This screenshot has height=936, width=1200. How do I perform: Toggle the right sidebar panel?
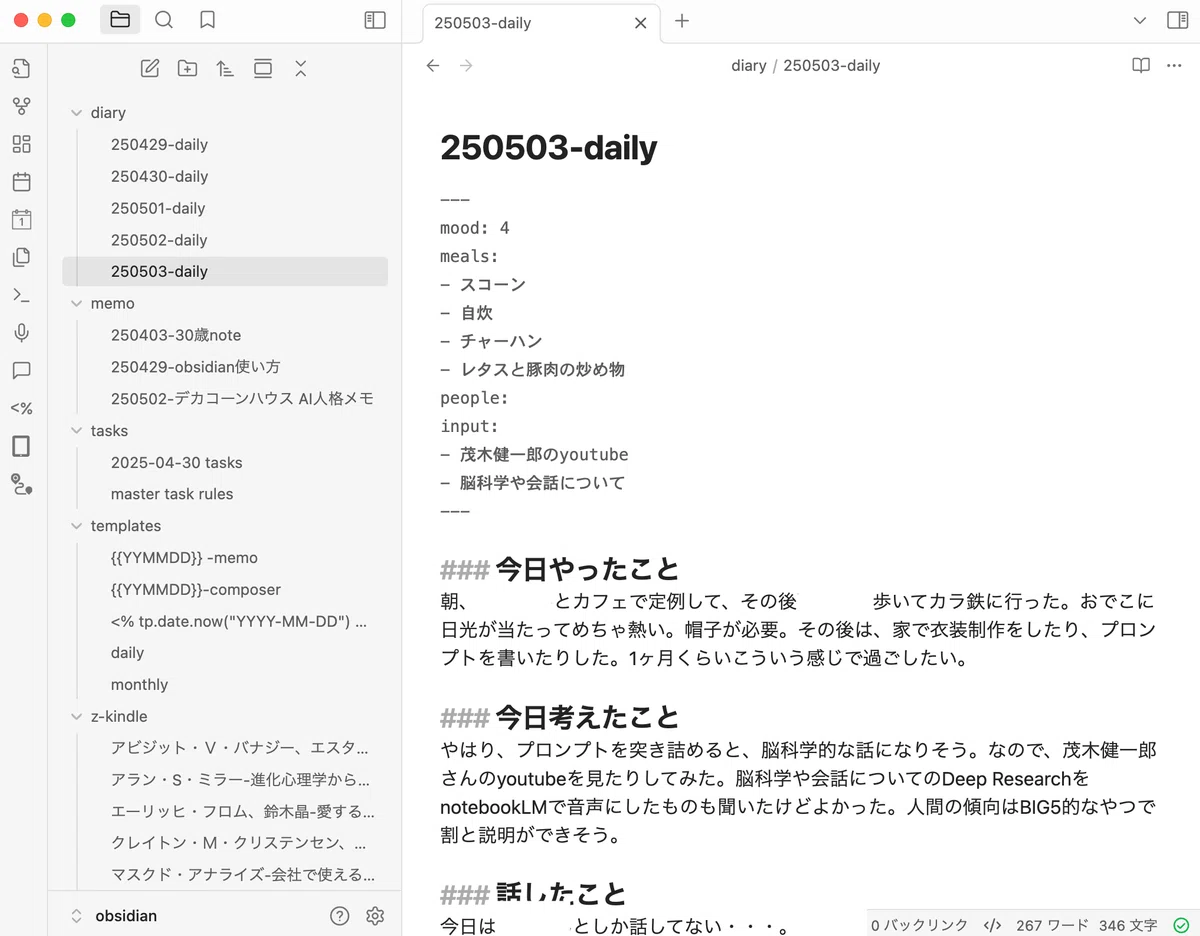click(1177, 20)
